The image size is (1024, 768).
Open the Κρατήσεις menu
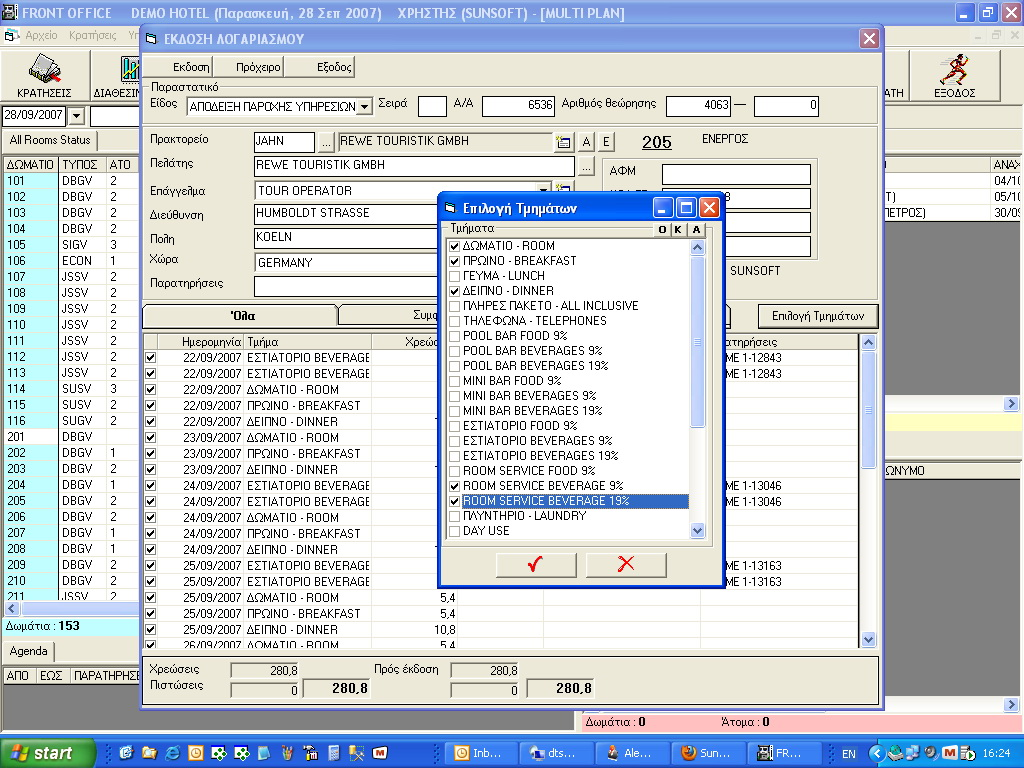[92, 35]
